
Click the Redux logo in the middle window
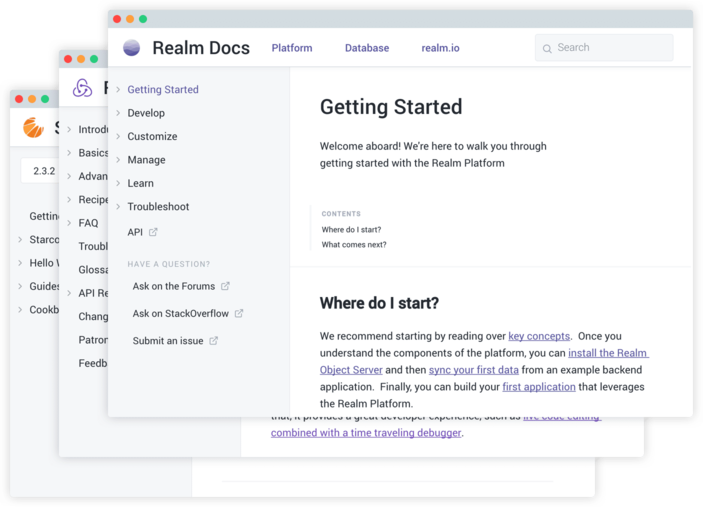click(x=82, y=88)
